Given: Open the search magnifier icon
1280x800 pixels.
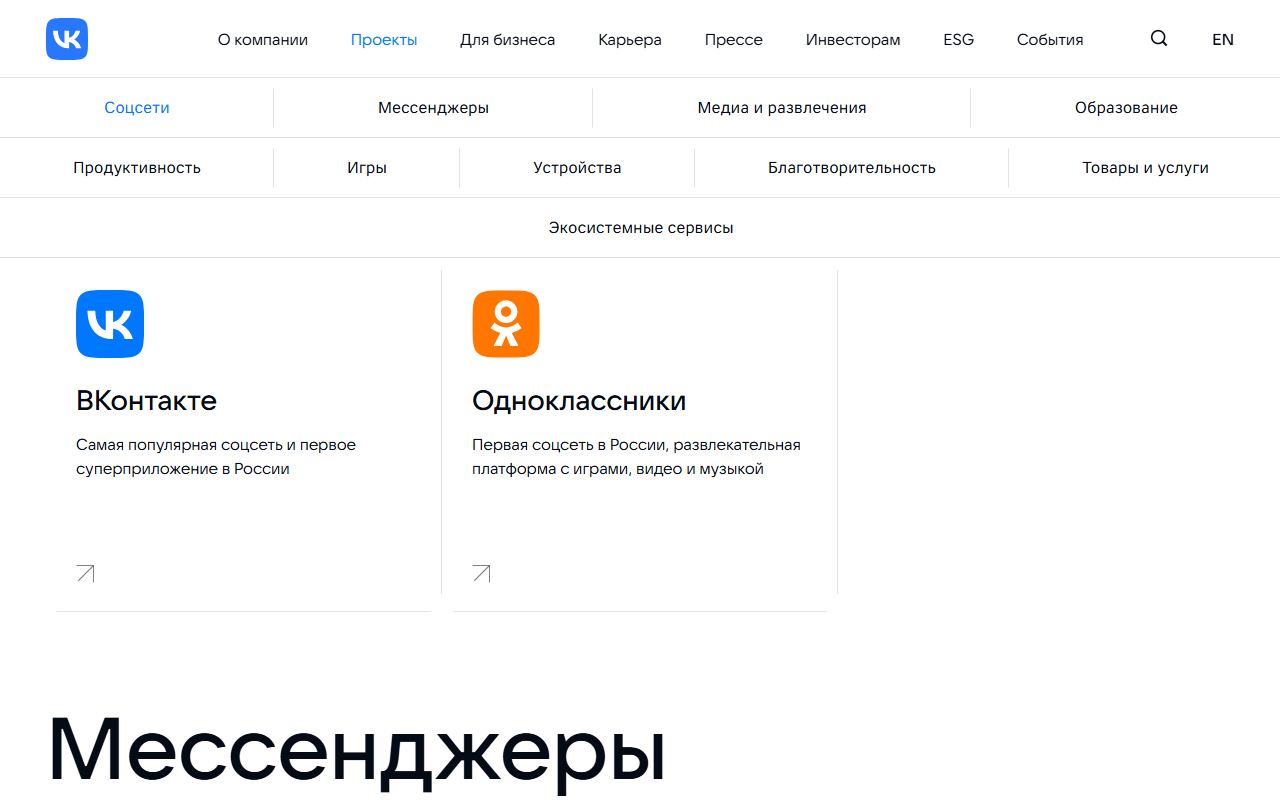Looking at the screenshot, I should tap(1159, 39).
